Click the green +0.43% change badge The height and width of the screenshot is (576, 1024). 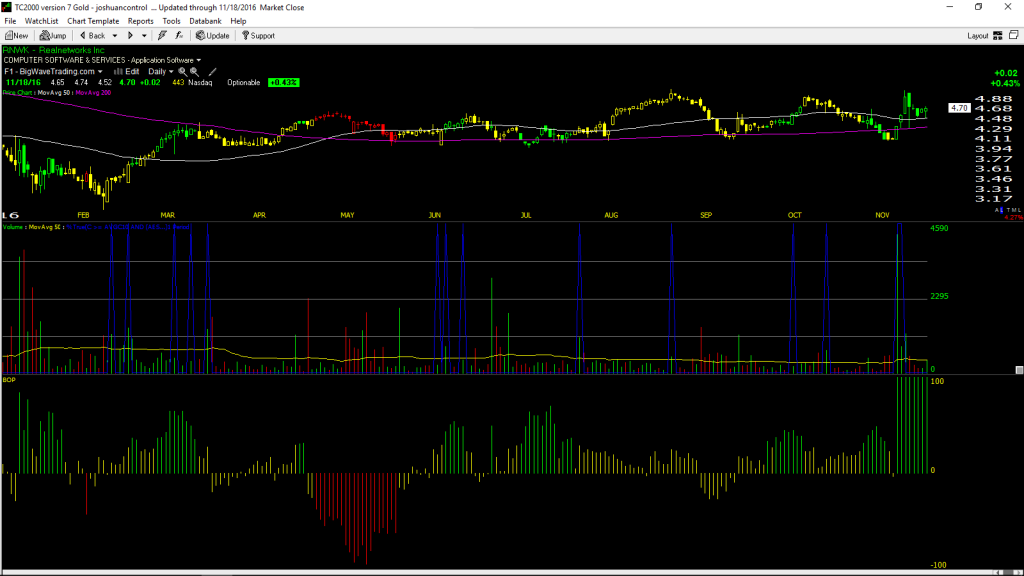pos(283,83)
